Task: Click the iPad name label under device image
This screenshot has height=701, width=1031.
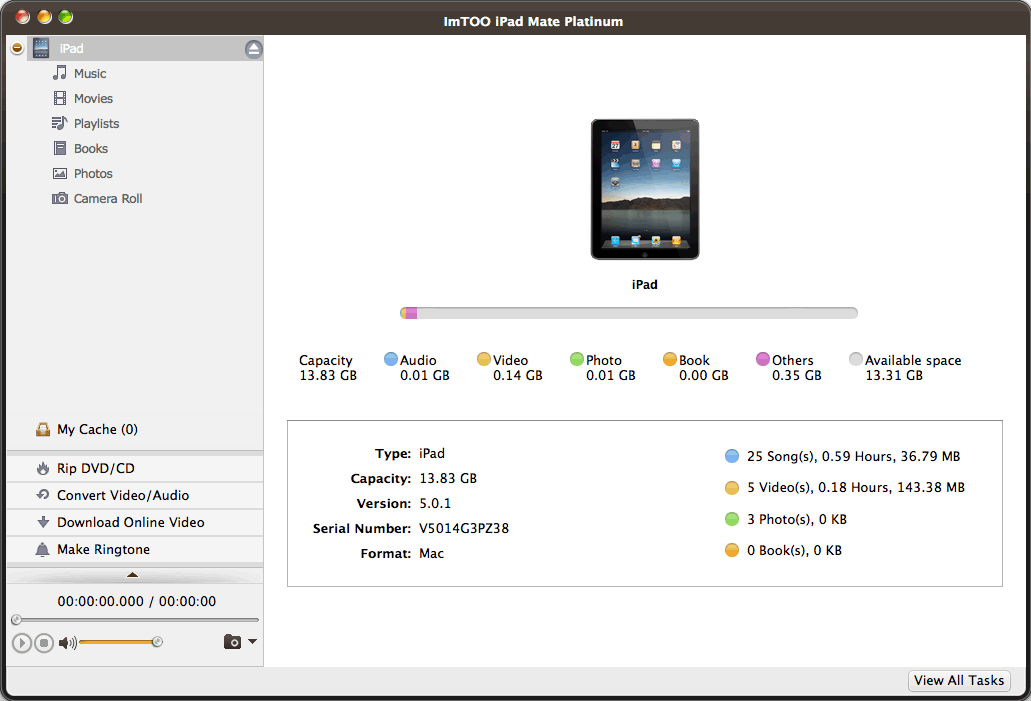Action: (x=644, y=285)
